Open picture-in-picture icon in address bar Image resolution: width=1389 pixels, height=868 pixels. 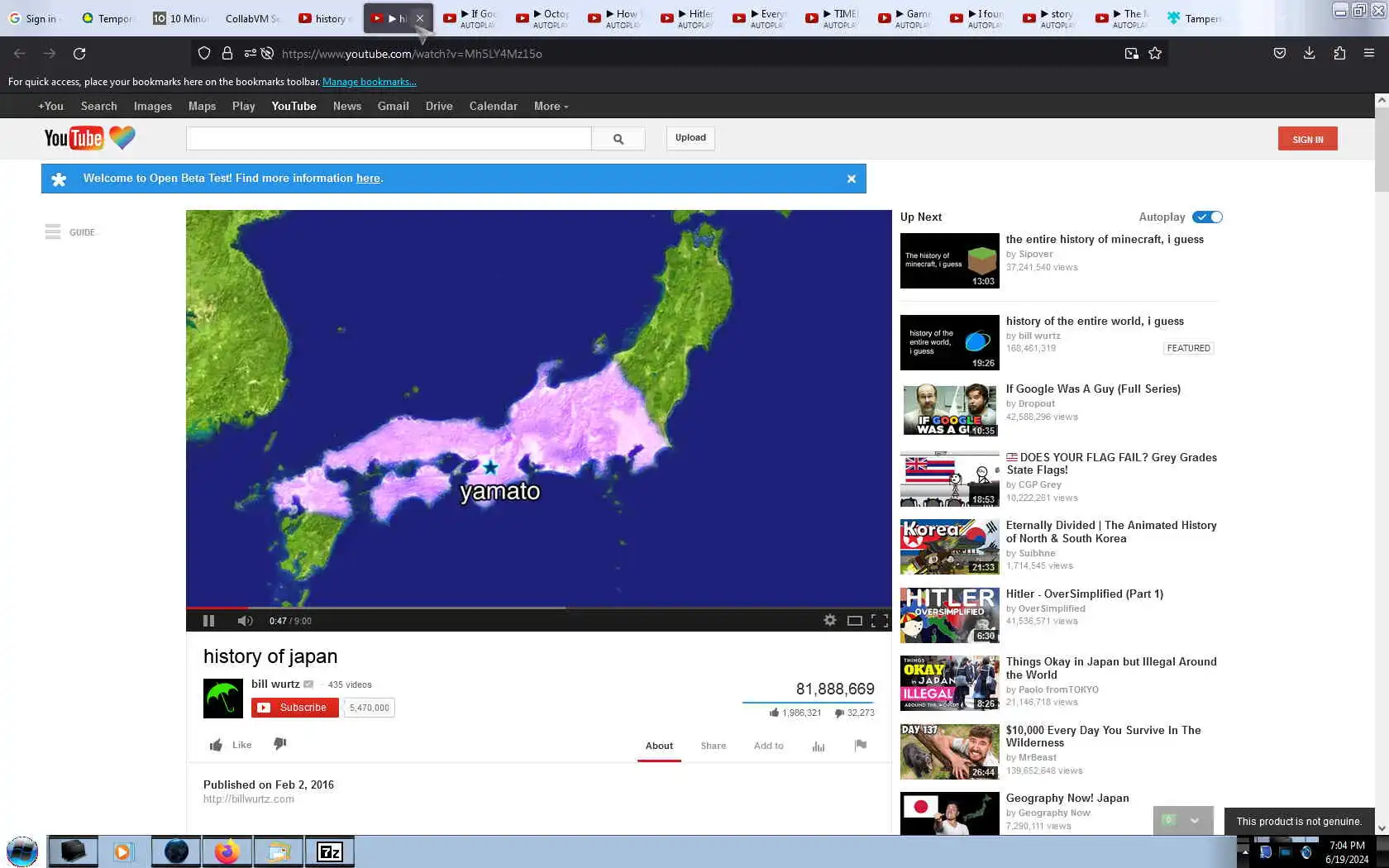(1131, 54)
